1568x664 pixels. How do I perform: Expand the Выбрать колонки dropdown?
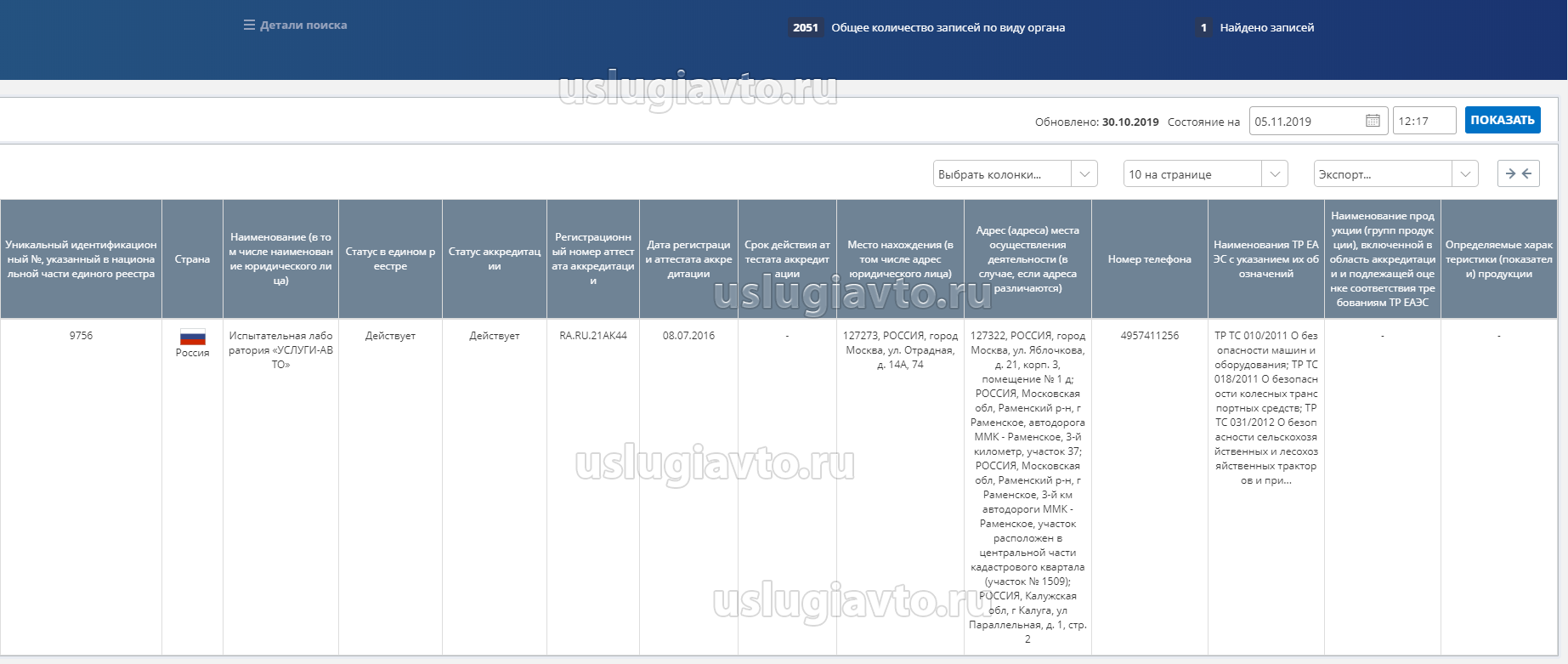point(1015,174)
